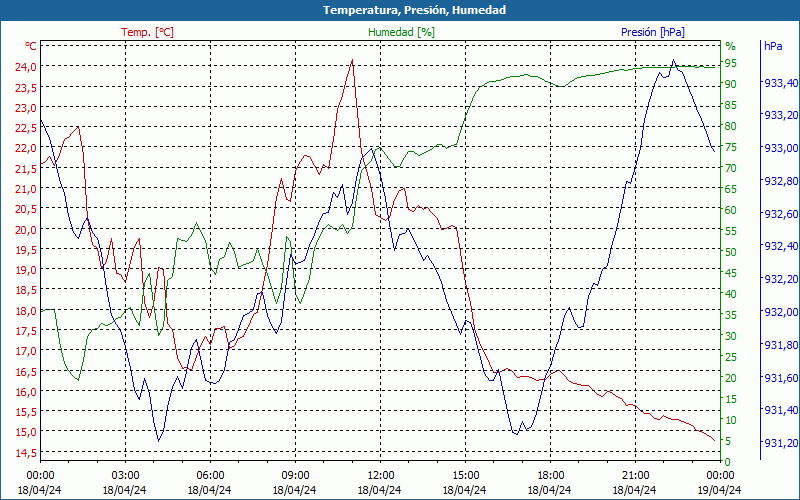The width and height of the screenshot is (800, 500).
Task: Click the 65 humidity axis value
Action: (731, 189)
